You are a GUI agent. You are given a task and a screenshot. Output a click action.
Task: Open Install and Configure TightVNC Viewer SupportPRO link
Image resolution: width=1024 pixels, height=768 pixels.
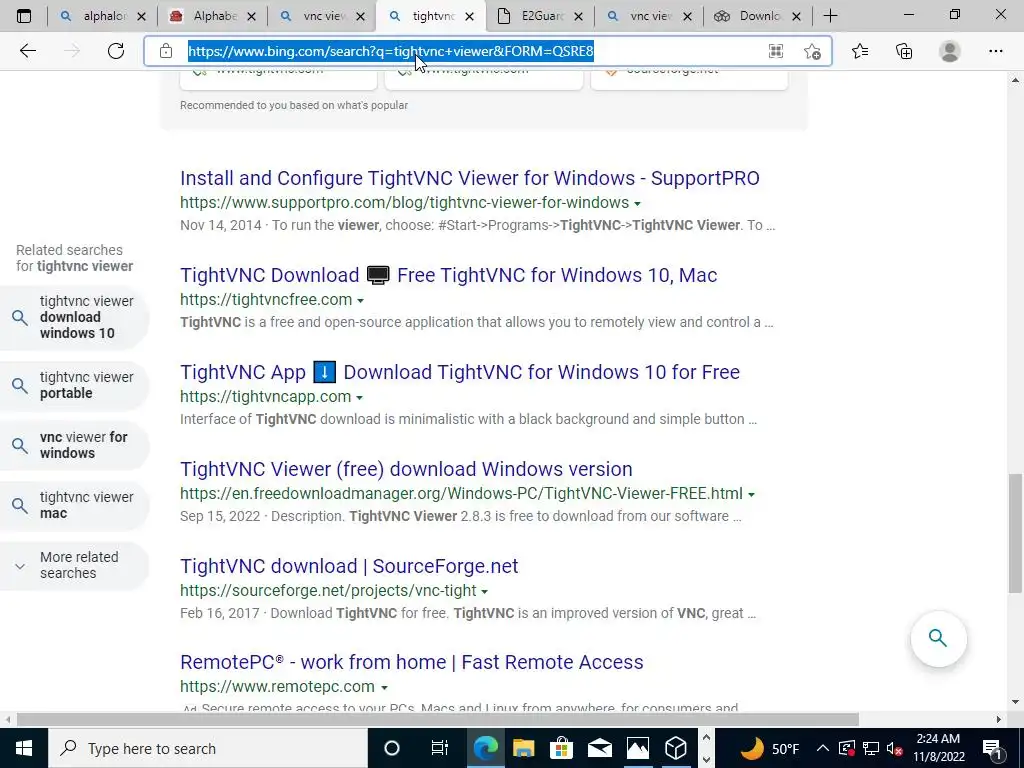tap(470, 178)
